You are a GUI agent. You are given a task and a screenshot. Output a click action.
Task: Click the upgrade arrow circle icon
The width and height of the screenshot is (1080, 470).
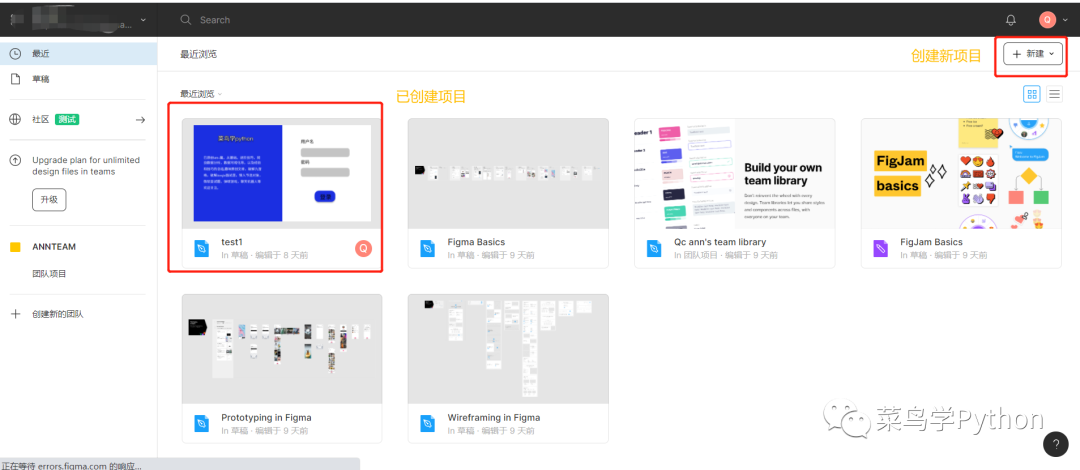point(15,160)
